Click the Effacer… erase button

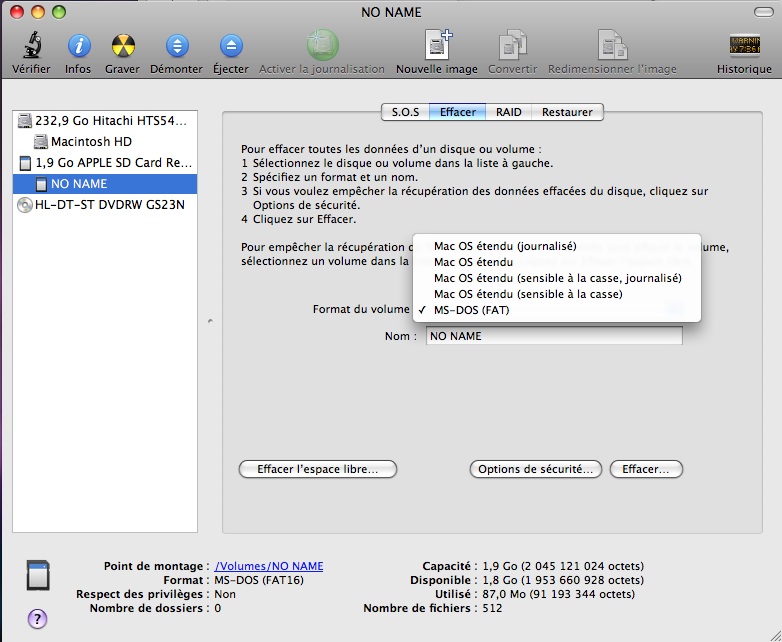(646, 469)
